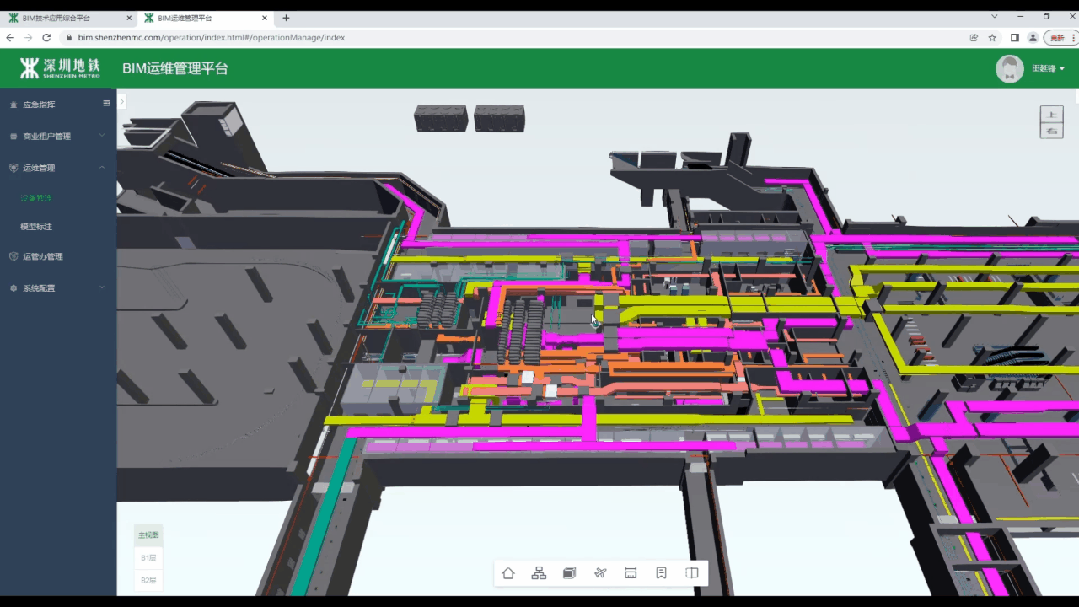This screenshot has width=1079, height=607.
Task: Toggle the browser side panel icon
Action: pyautogui.click(x=1014, y=37)
